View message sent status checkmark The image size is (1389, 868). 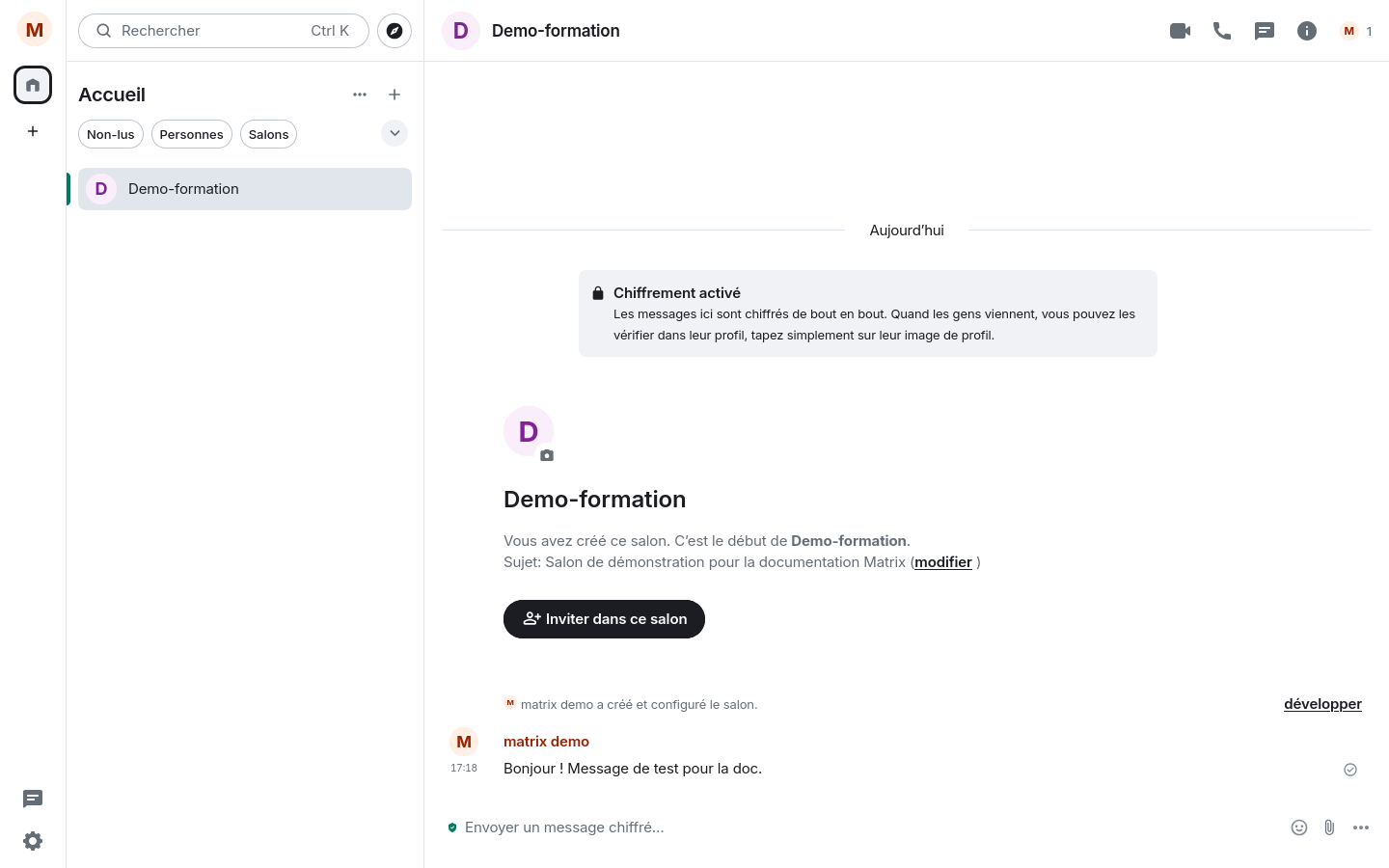click(1350, 770)
